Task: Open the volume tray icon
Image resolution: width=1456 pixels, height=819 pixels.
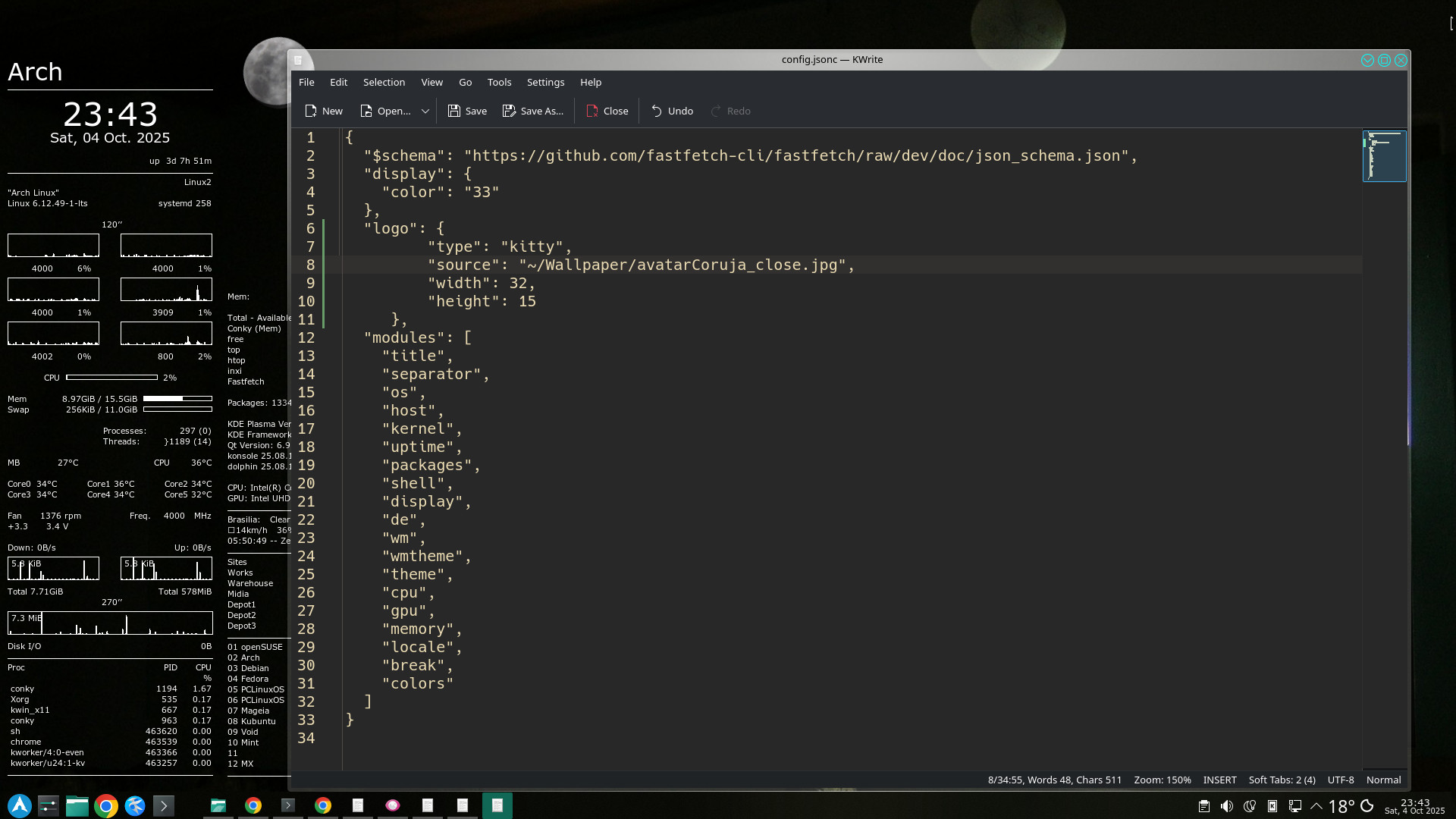Action: point(1226,806)
